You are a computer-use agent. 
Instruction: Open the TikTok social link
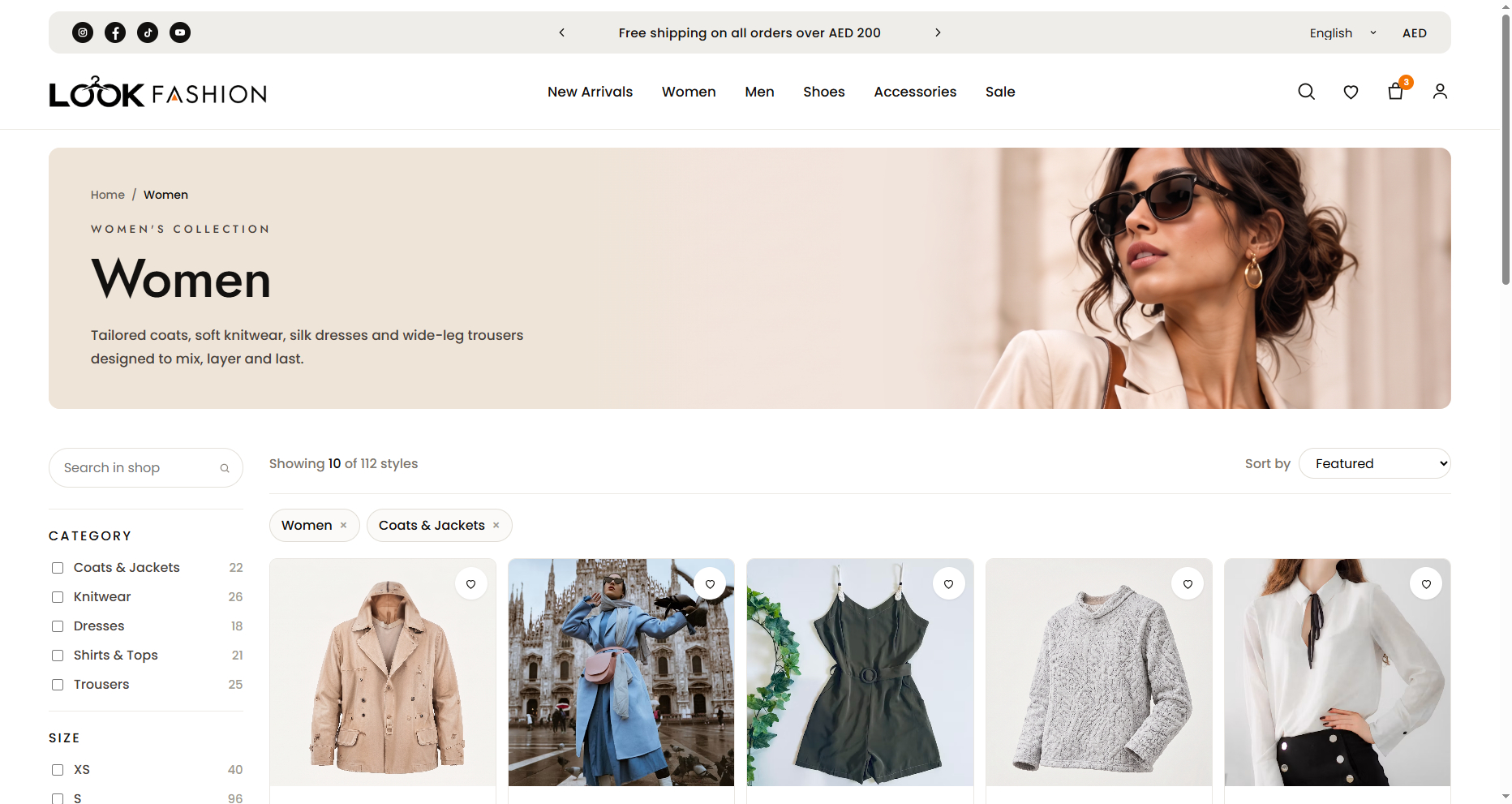[148, 32]
